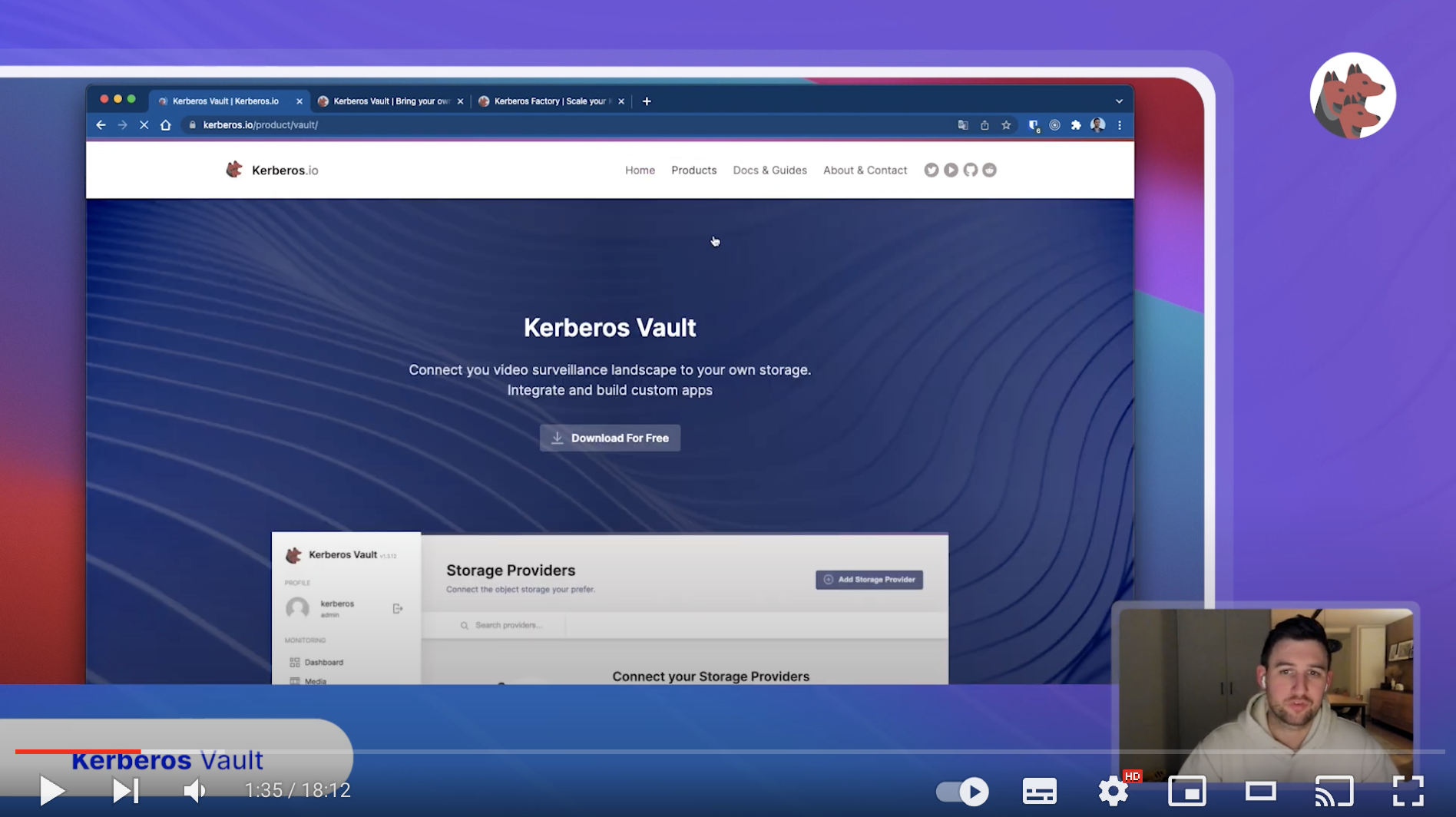This screenshot has width=1456, height=817.
Task: Click the logout icon next to kerberos admin
Action: pos(398,608)
